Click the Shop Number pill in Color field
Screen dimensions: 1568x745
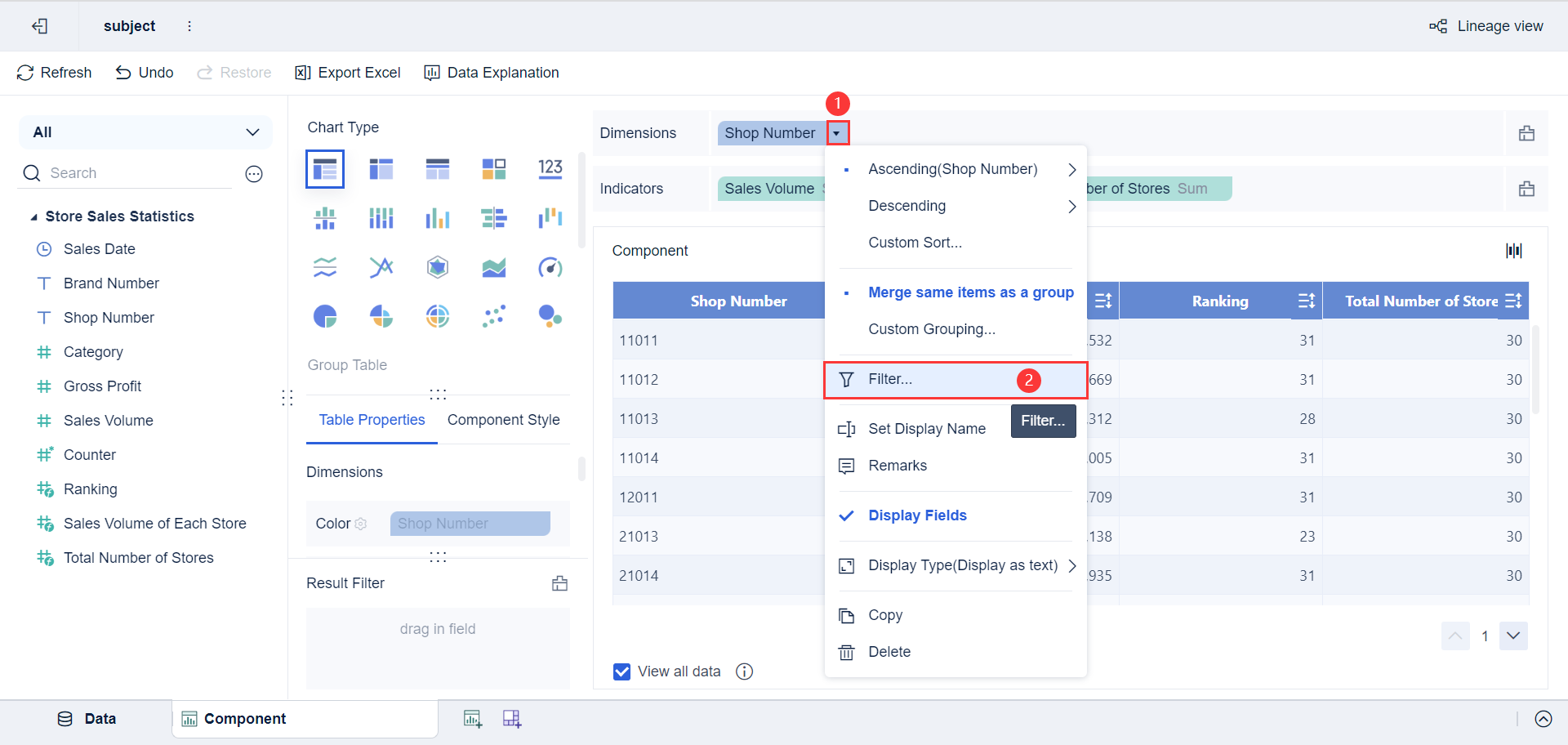470,524
